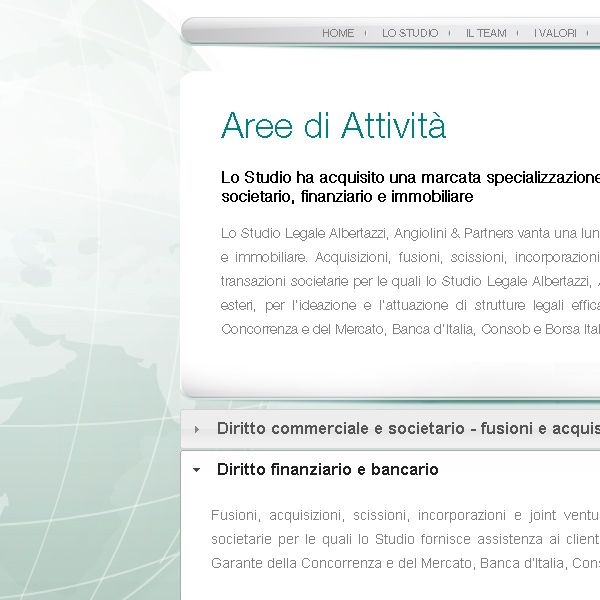Click the bold line starting 'Lo Studio ha acquisito'
Viewport: 600px width, 600px height.
[410, 178]
